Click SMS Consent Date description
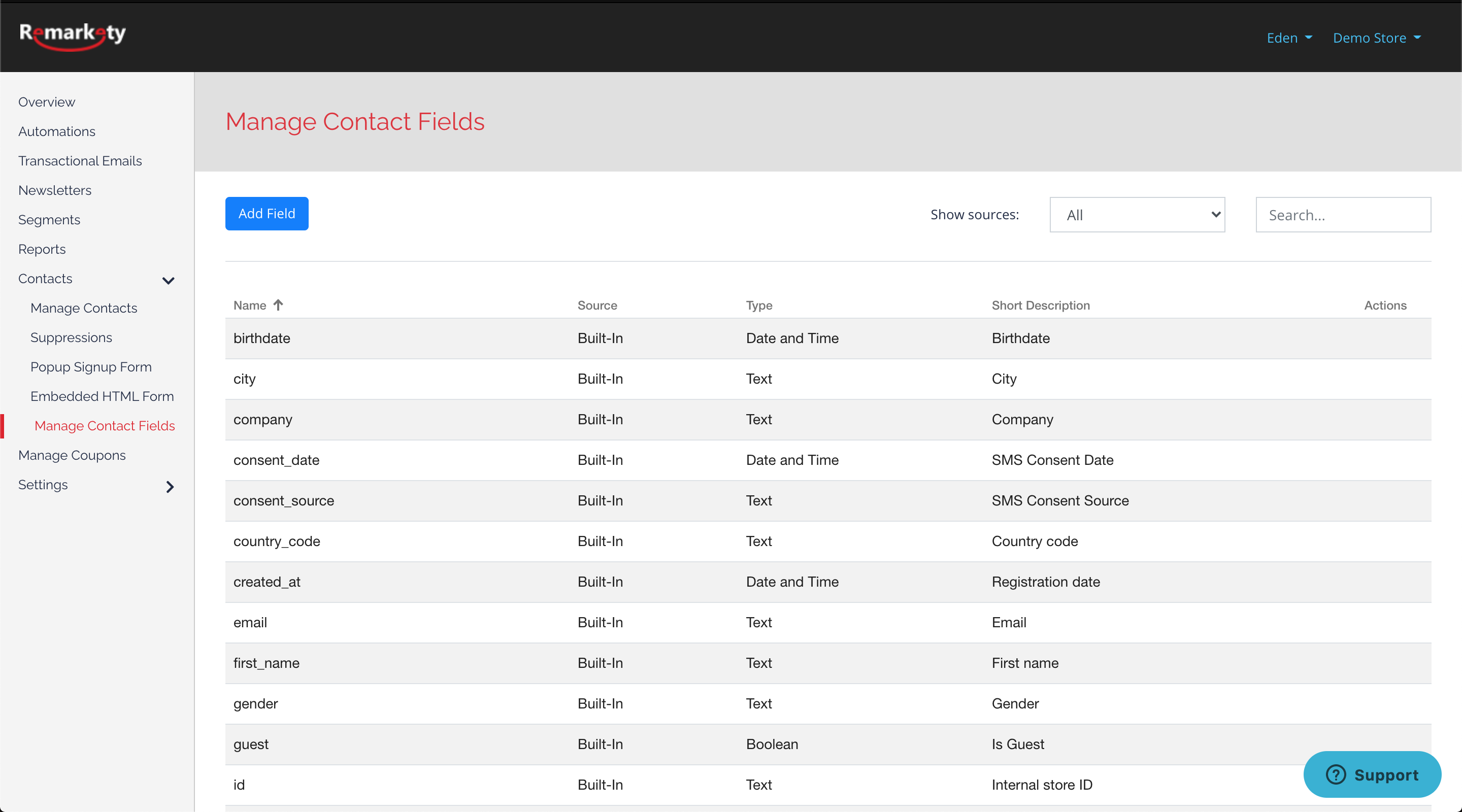This screenshot has height=812, width=1462. pos(1052,460)
